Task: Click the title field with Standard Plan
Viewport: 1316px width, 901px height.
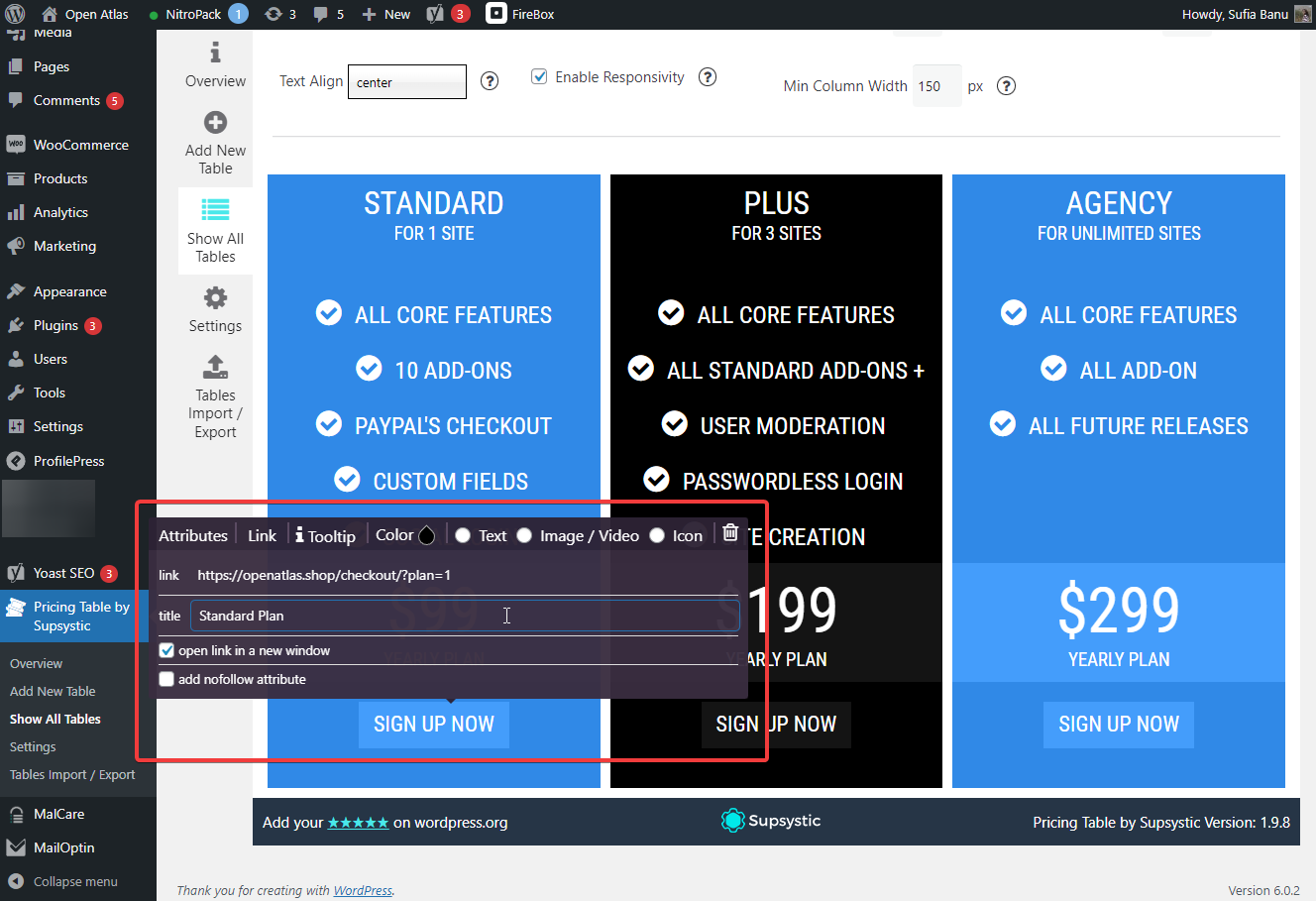Action: pyautogui.click(x=465, y=616)
